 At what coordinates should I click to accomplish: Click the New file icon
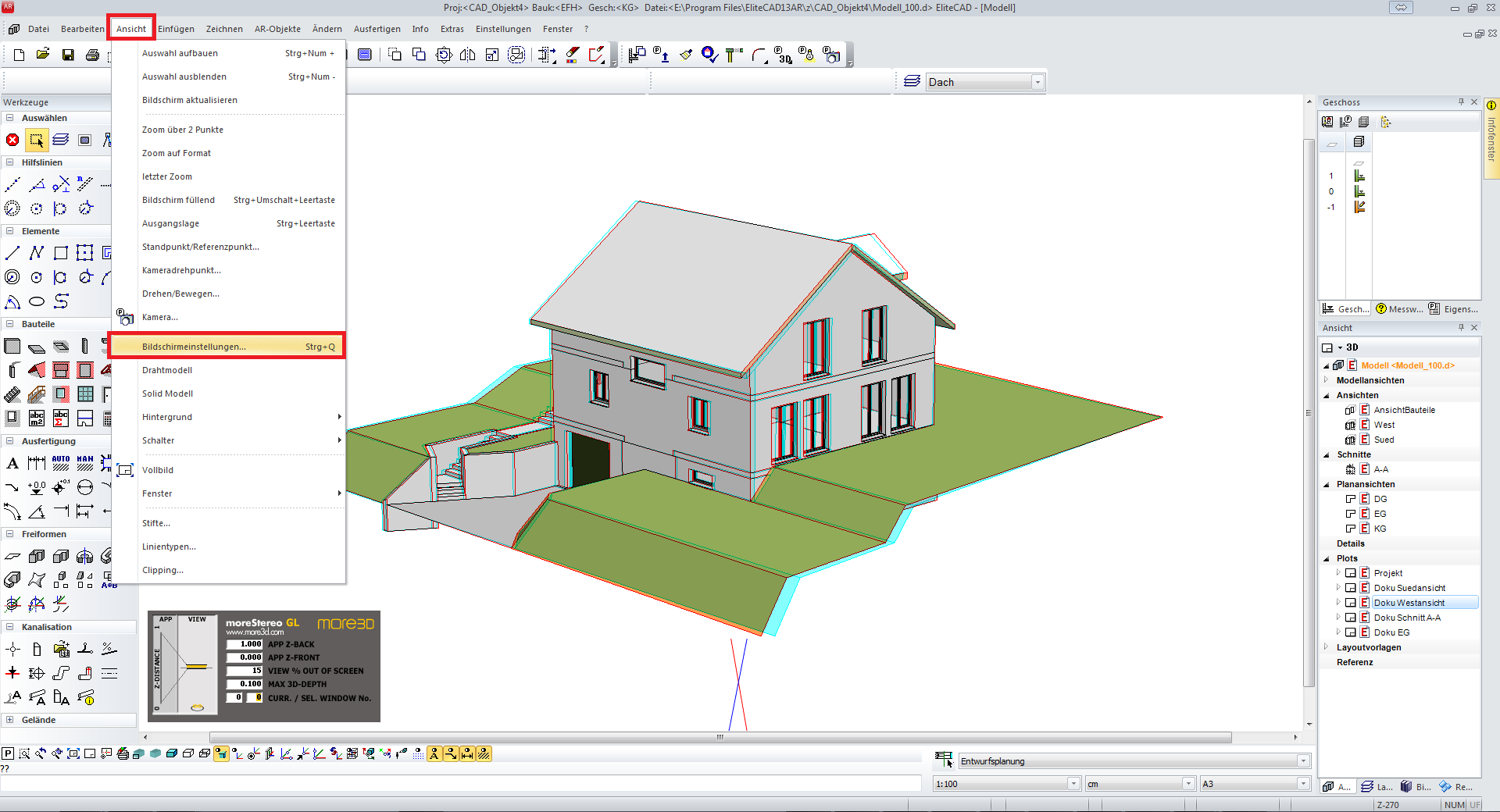[x=20, y=55]
